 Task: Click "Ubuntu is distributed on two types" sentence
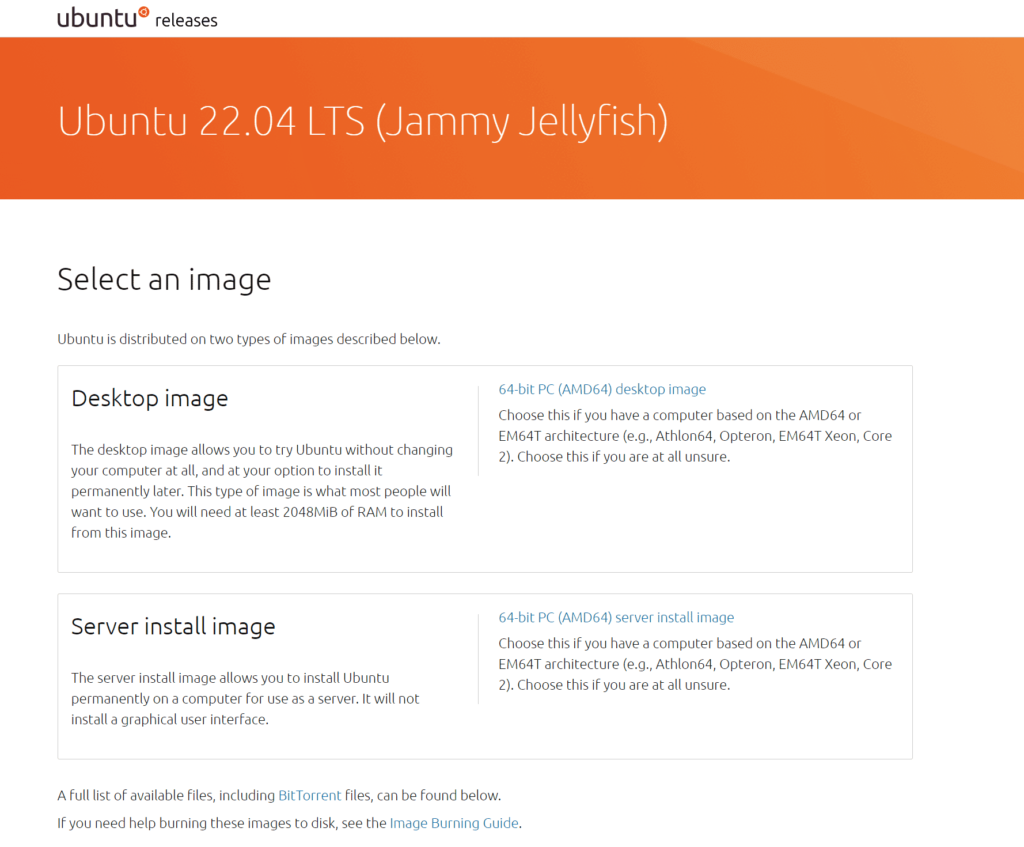[249, 339]
